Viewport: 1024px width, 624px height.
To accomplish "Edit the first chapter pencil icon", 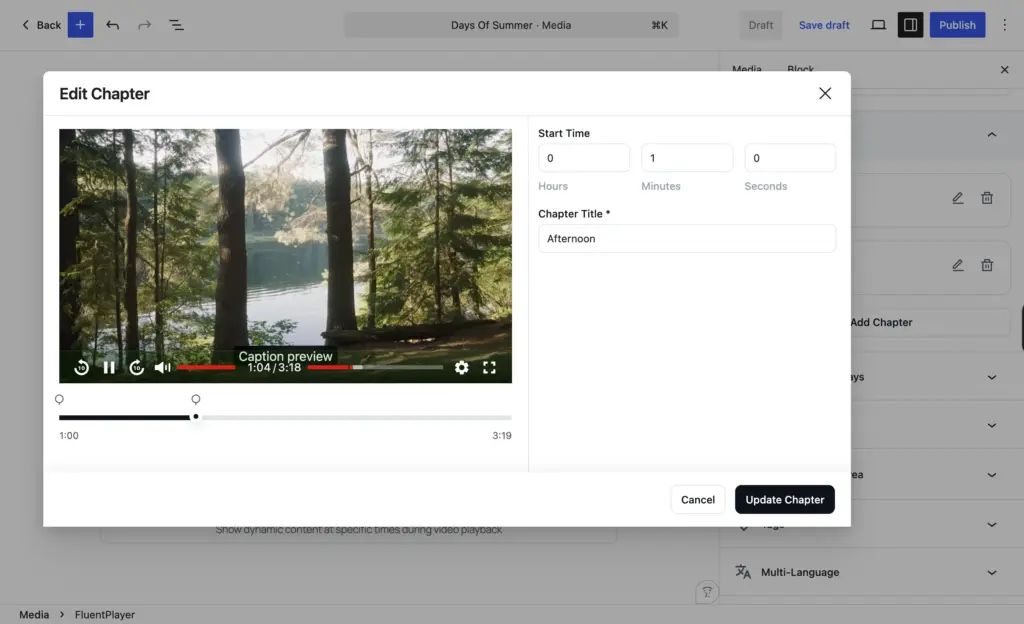I will coord(957,198).
